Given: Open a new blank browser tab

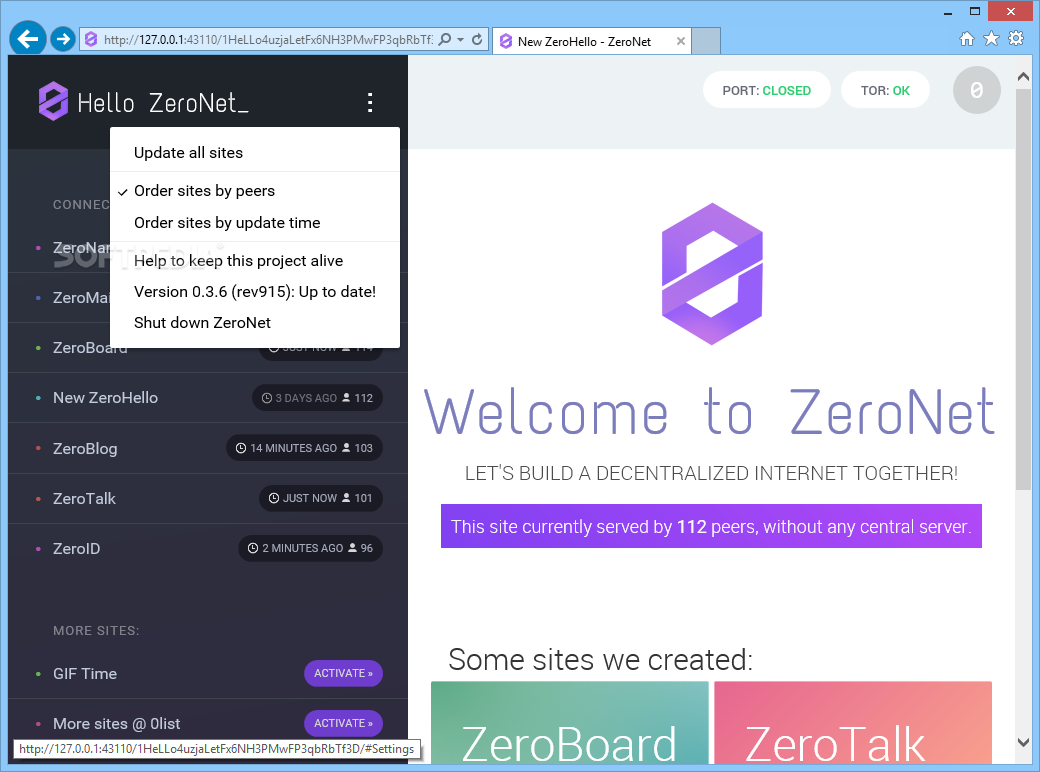Looking at the screenshot, I should [x=706, y=41].
